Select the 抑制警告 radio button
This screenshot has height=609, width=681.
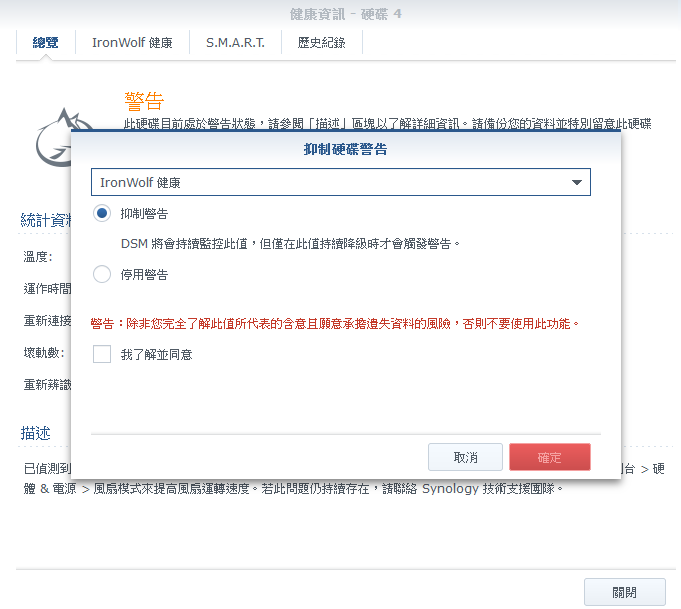pyautogui.click(x=102, y=213)
